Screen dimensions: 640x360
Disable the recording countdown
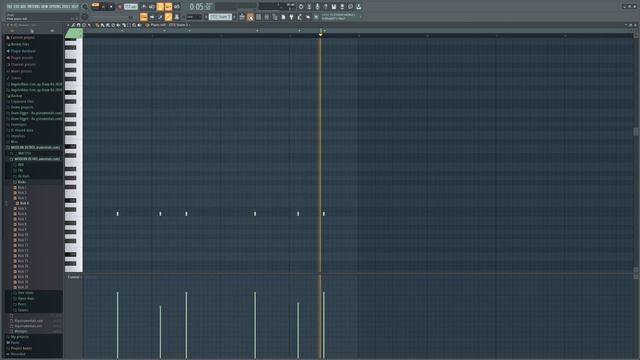160,7
